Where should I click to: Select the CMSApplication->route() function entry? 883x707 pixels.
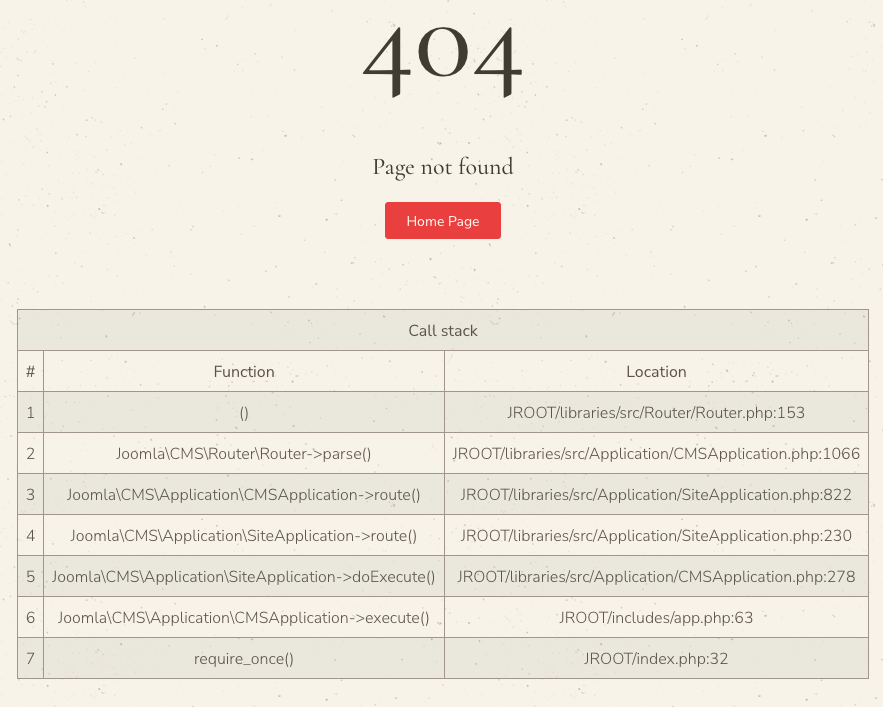(244, 495)
